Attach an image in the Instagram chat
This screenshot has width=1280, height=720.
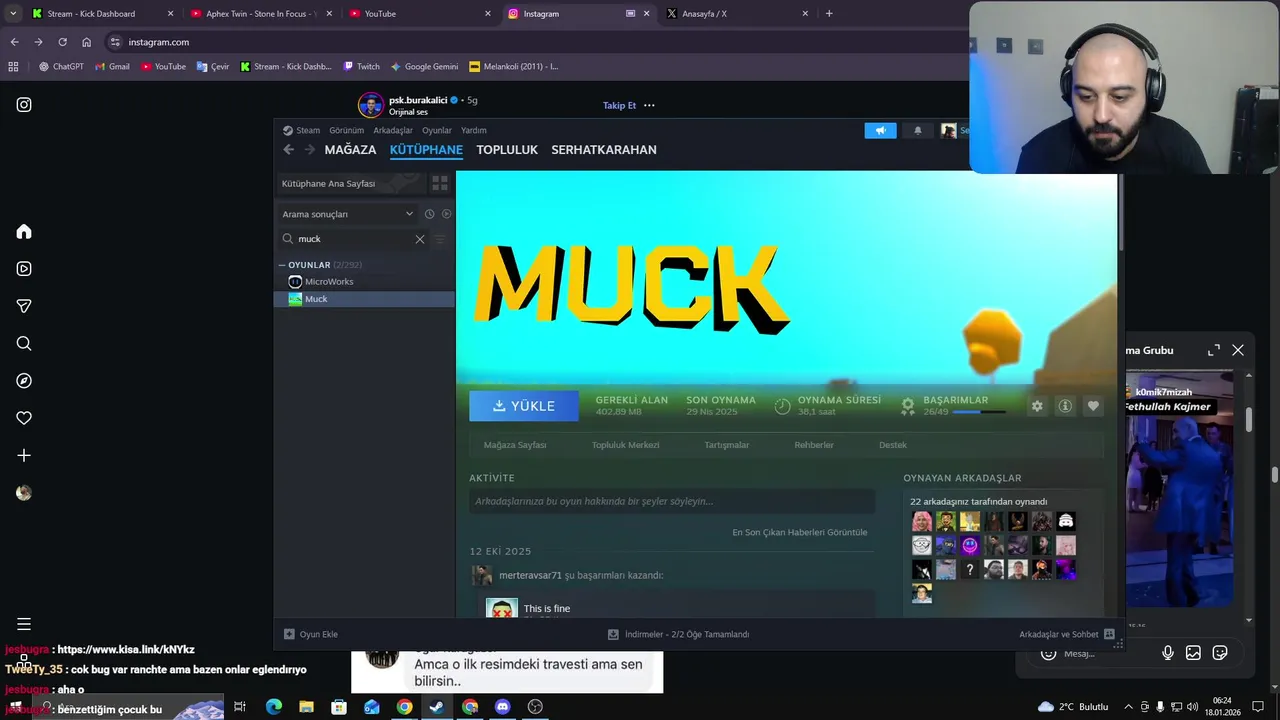tap(1193, 653)
